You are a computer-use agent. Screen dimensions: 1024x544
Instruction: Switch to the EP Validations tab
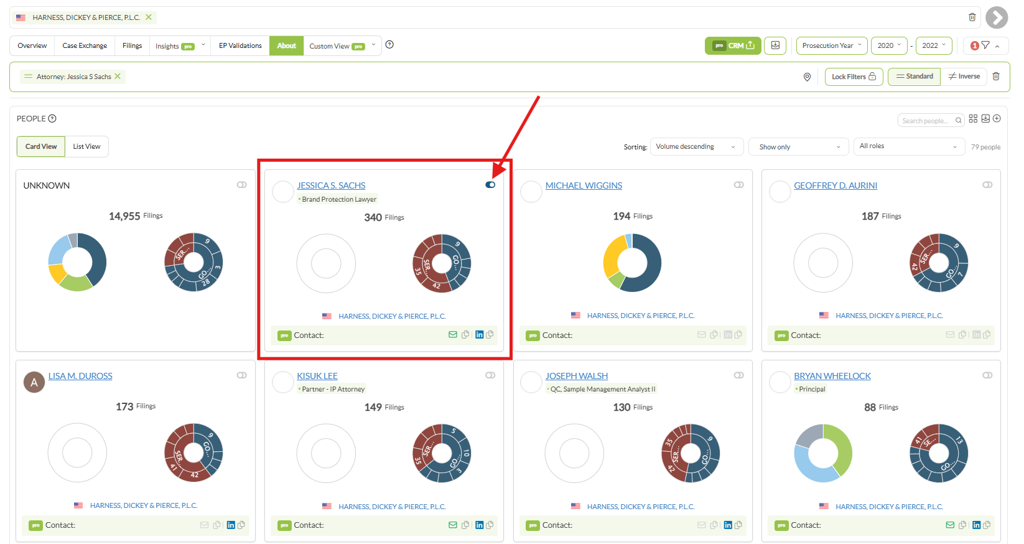point(240,46)
